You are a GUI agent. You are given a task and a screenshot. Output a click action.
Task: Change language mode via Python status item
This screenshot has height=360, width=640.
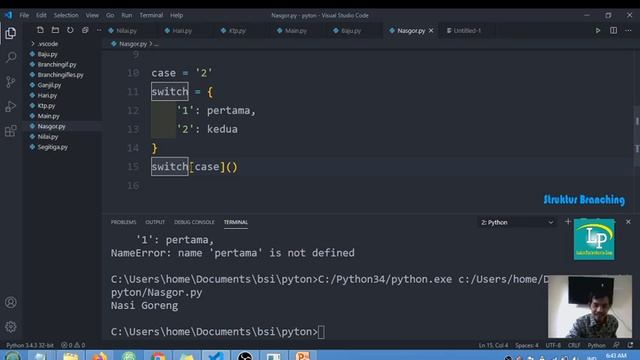coord(596,345)
